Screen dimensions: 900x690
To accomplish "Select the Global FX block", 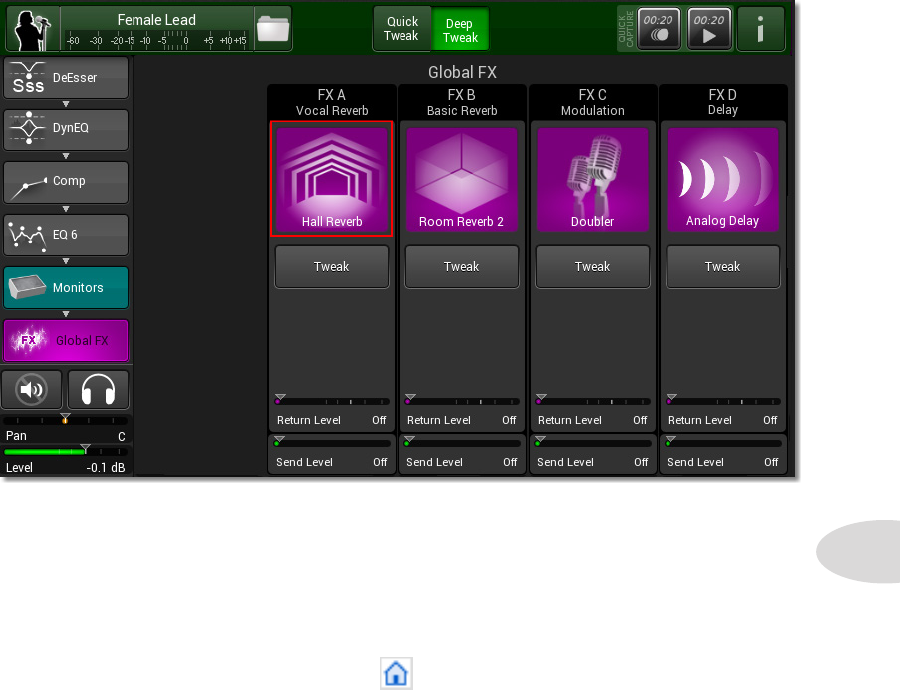I will click(66, 340).
